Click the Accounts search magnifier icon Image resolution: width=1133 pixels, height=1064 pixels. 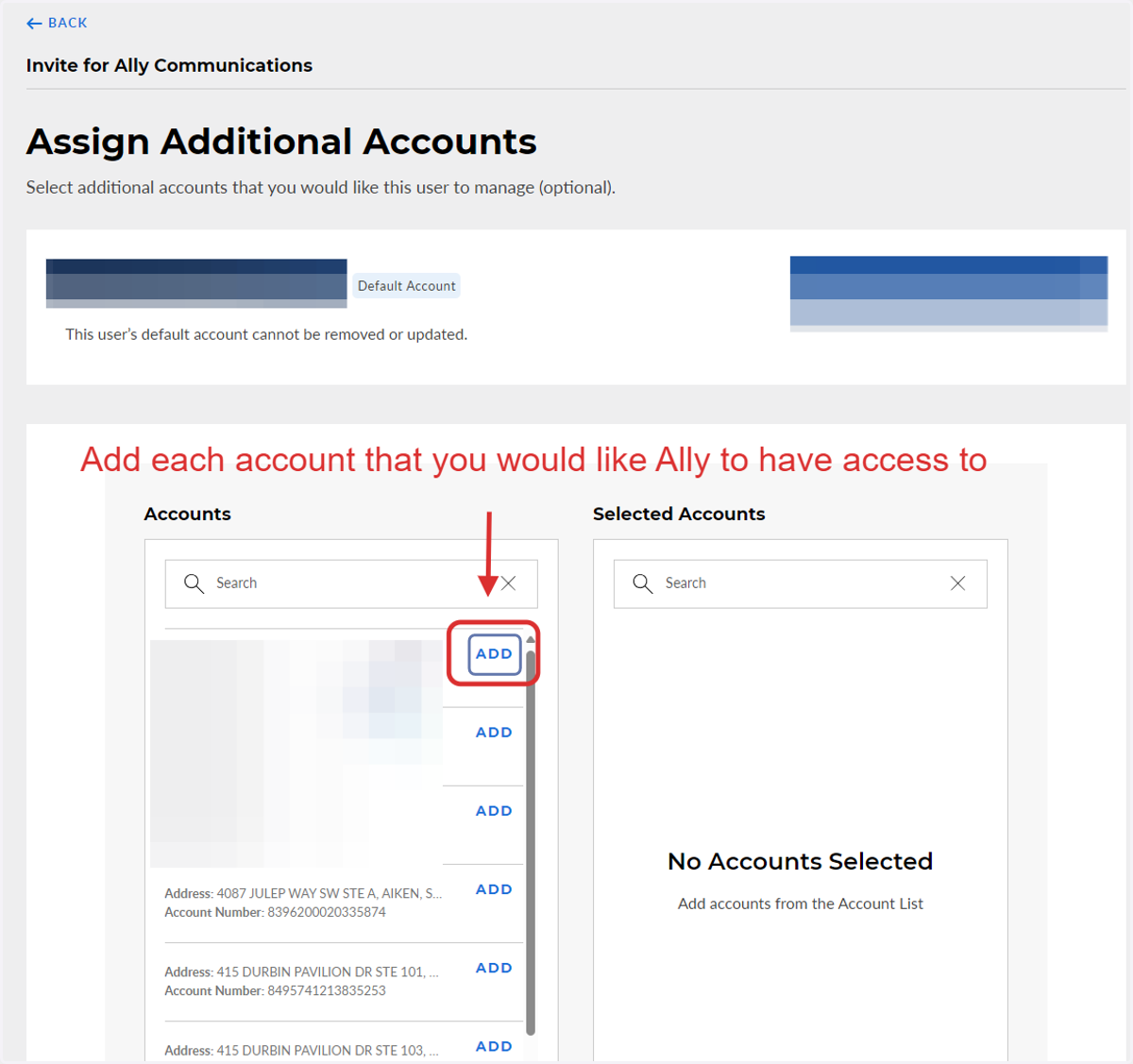click(194, 583)
